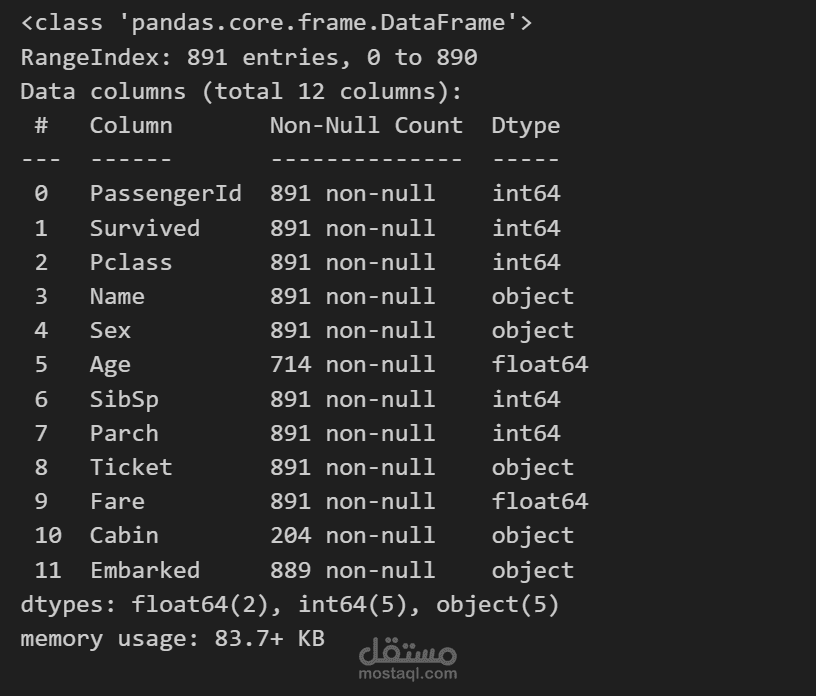
Task: Click the SibSp column name
Action: tap(124, 399)
